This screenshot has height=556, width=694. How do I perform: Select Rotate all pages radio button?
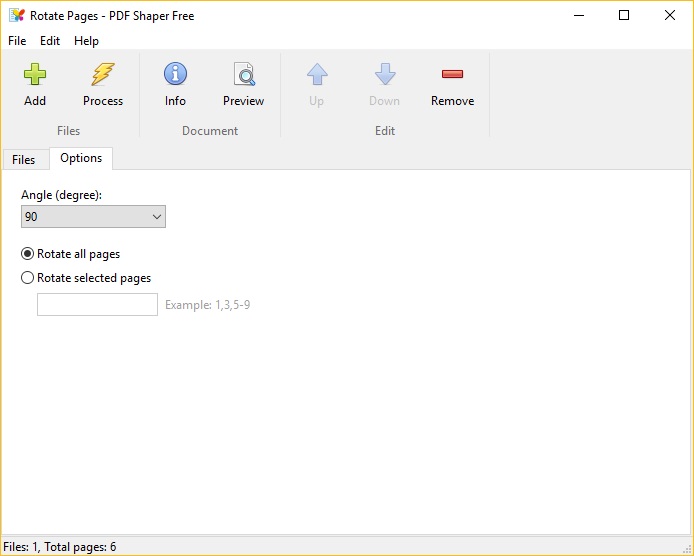click(x=27, y=254)
